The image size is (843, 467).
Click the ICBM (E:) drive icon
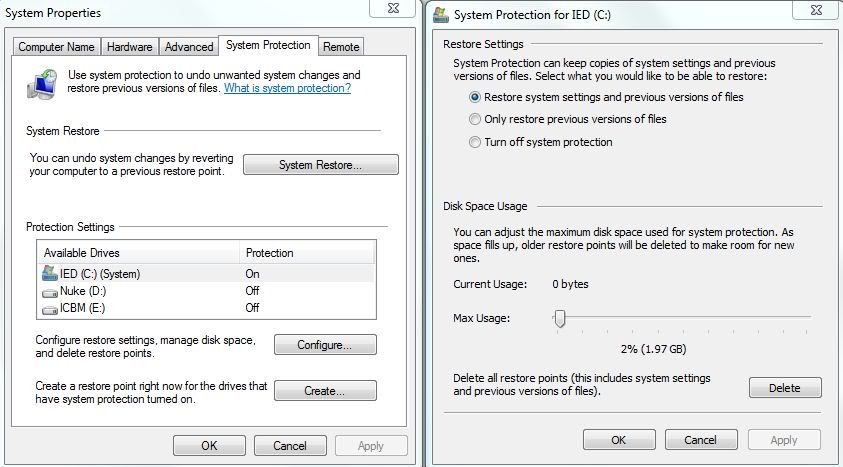click(50, 308)
